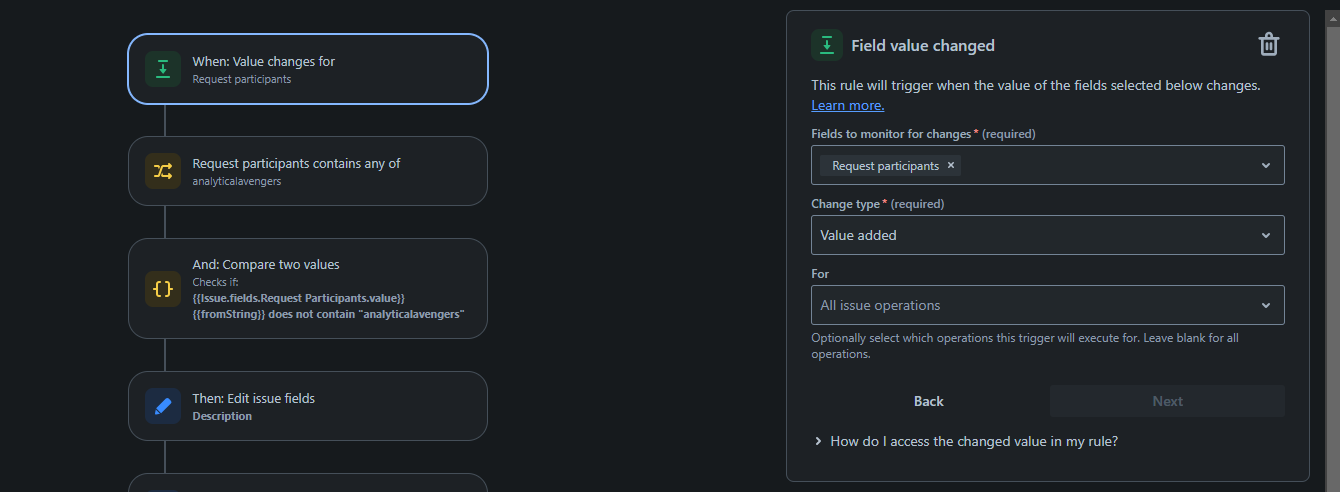Image resolution: width=1340 pixels, height=492 pixels.
Task: Click the Field value changed header icon
Action: (x=826, y=45)
